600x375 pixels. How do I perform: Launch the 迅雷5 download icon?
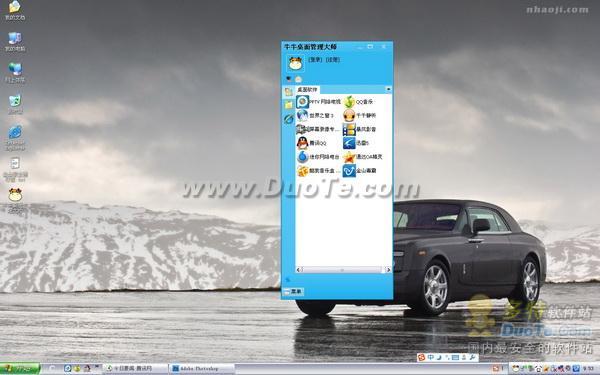coord(356,143)
